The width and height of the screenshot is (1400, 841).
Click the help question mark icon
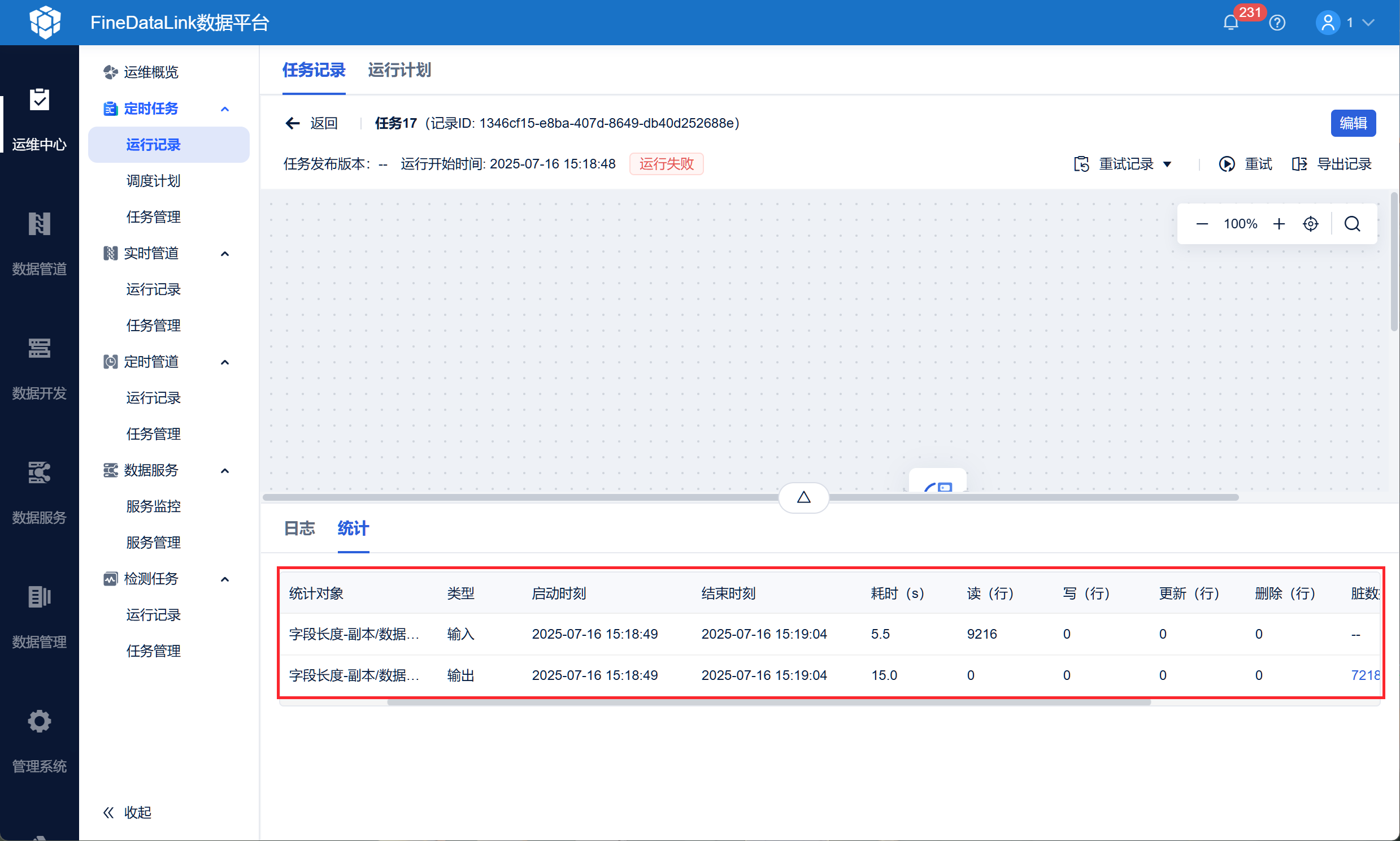[1277, 23]
